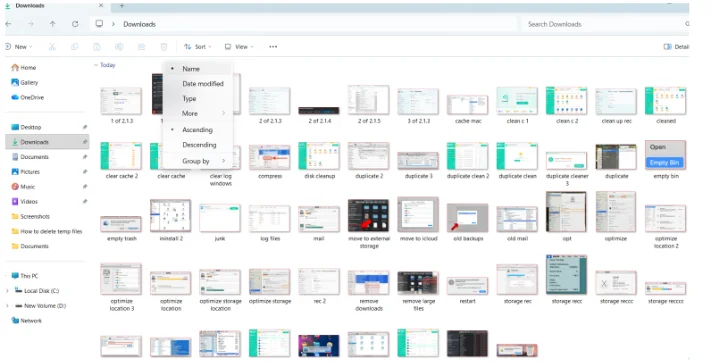This screenshot has height=362, width=712.
Task: Select Downloads in the sidebar
Action: [47, 142]
